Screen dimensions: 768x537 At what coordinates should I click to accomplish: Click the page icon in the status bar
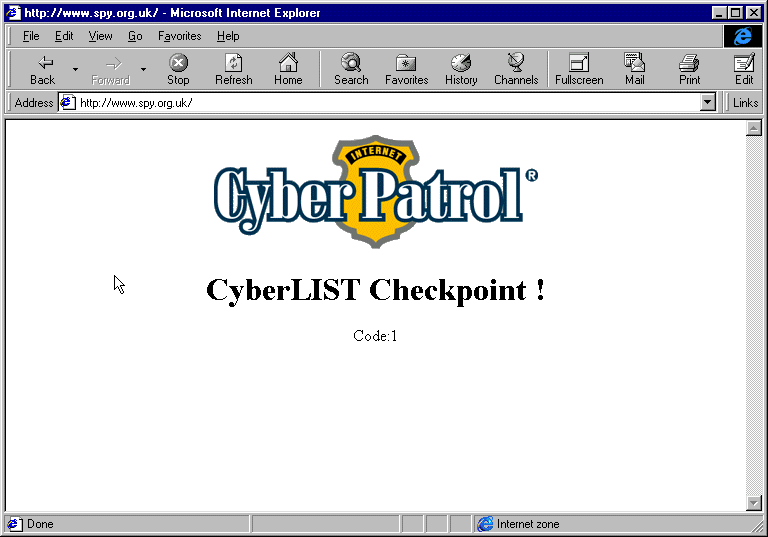click(x=14, y=524)
